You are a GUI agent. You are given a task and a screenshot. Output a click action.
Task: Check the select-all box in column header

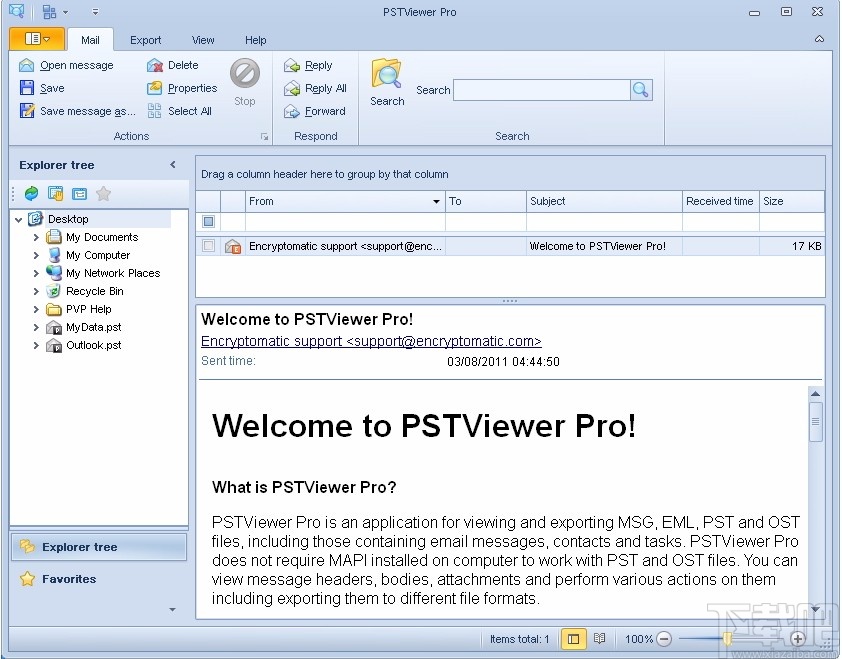pyautogui.click(x=209, y=221)
